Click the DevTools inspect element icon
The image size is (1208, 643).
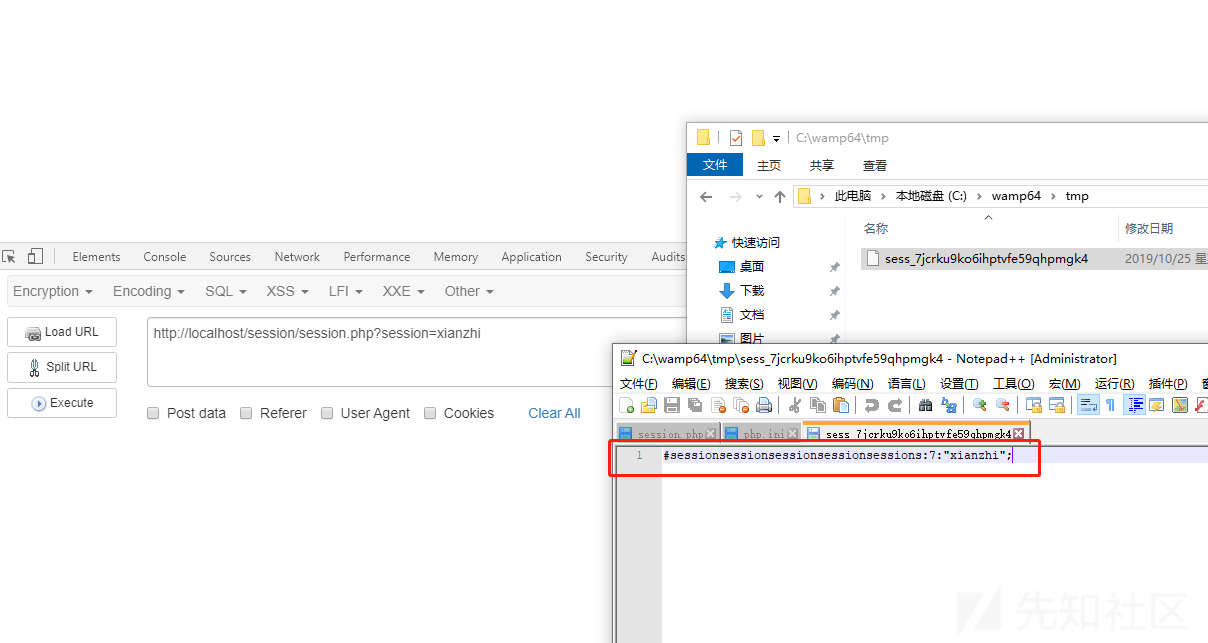pos(9,257)
